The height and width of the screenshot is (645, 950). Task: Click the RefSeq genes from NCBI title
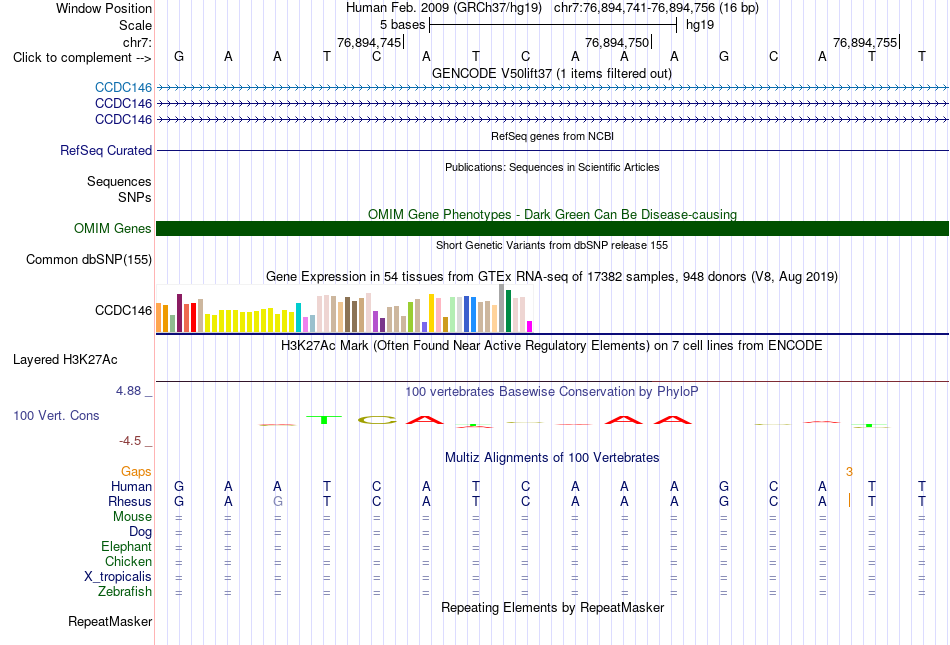(x=552, y=136)
